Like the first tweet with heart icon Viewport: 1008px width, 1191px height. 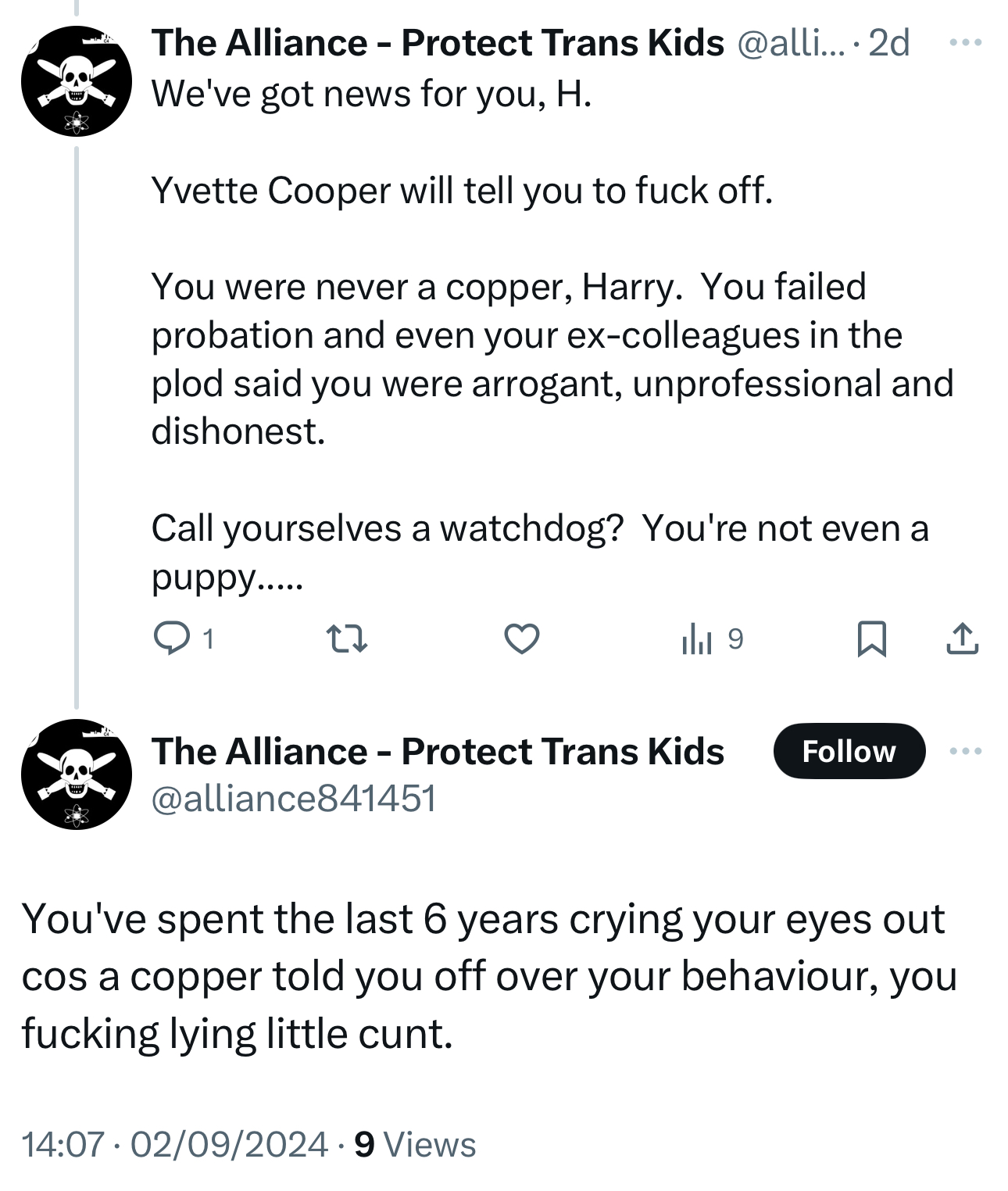coord(521,638)
